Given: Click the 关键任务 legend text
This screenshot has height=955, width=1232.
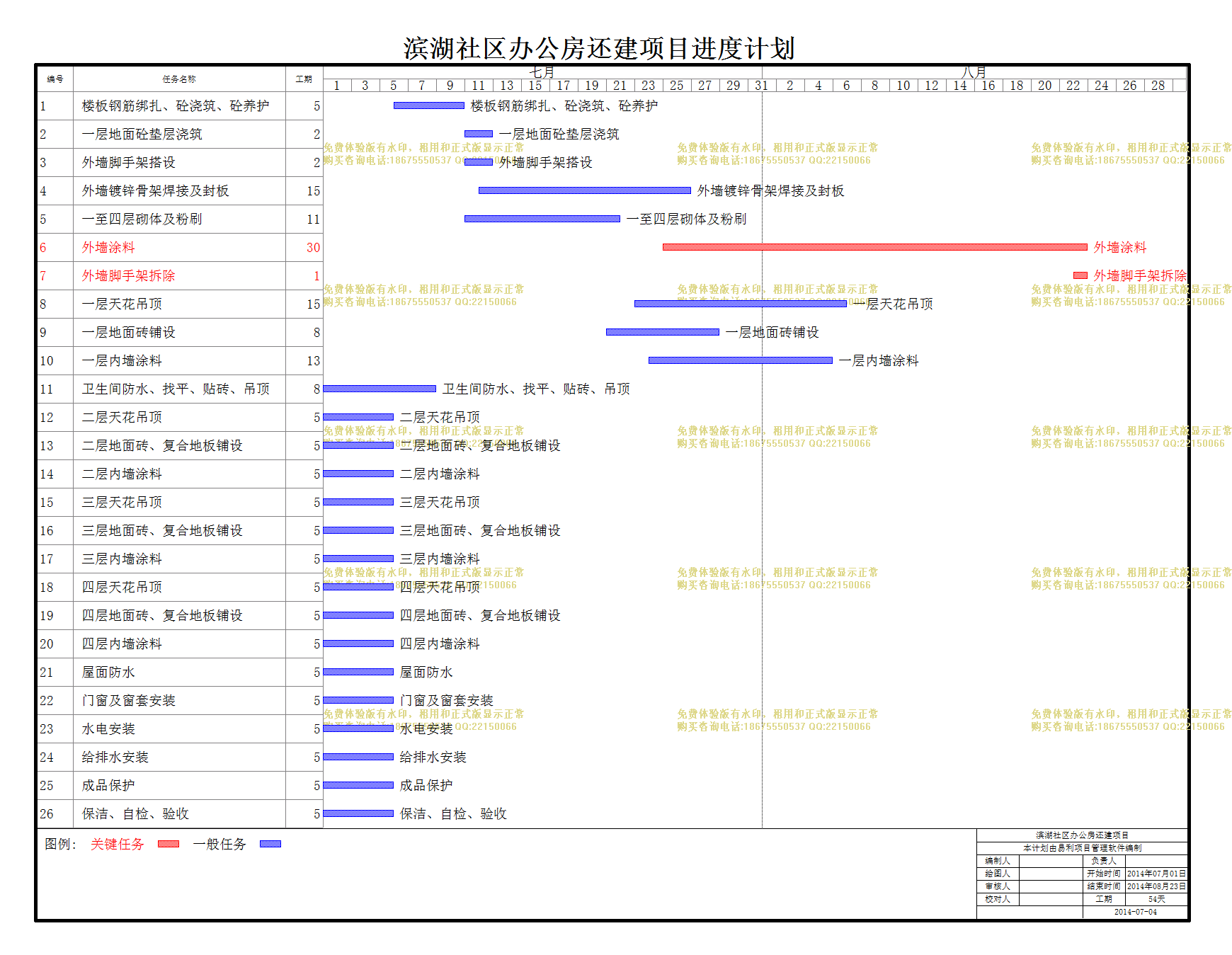Looking at the screenshot, I should (x=118, y=844).
